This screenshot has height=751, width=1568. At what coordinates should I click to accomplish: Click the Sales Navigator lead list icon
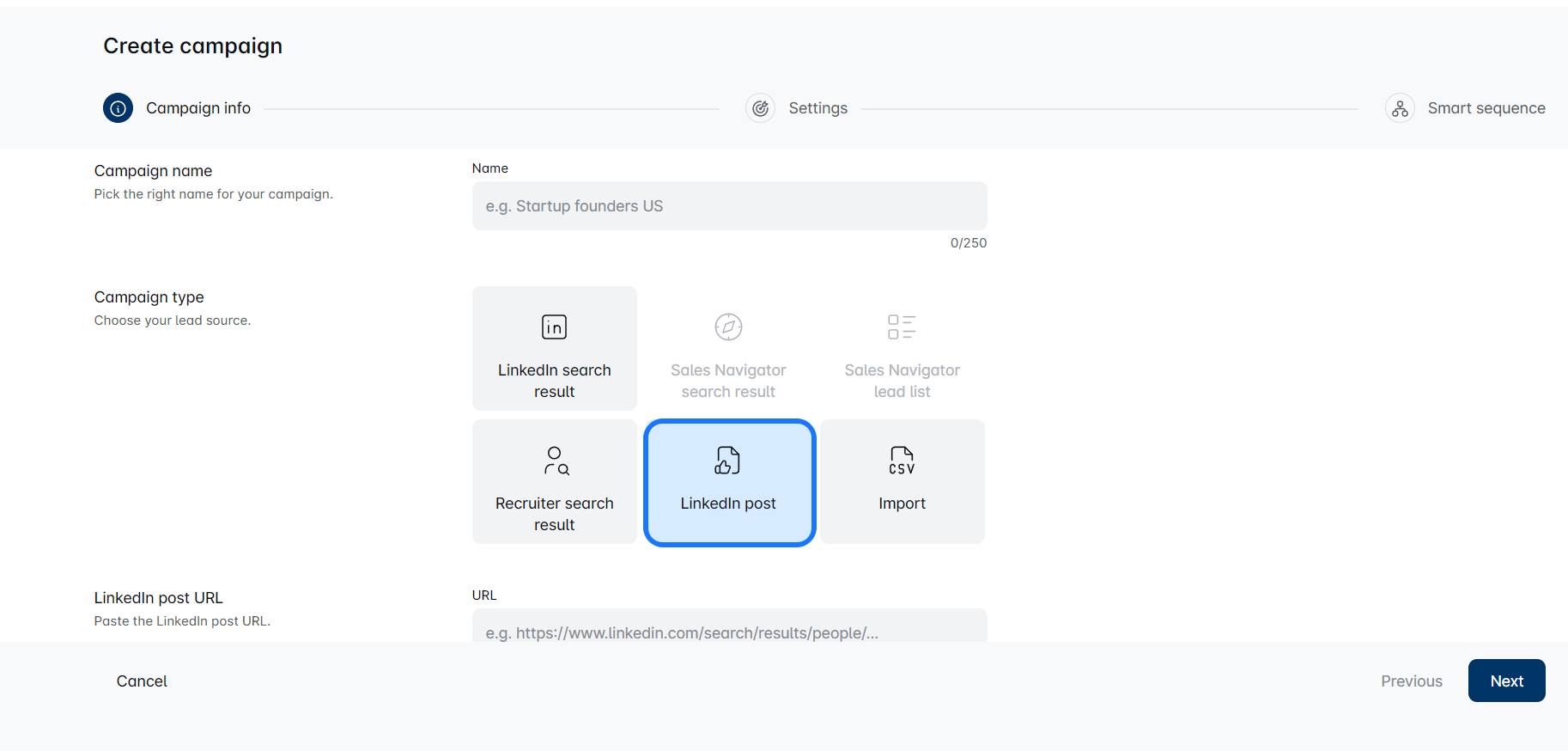point(902,327)
